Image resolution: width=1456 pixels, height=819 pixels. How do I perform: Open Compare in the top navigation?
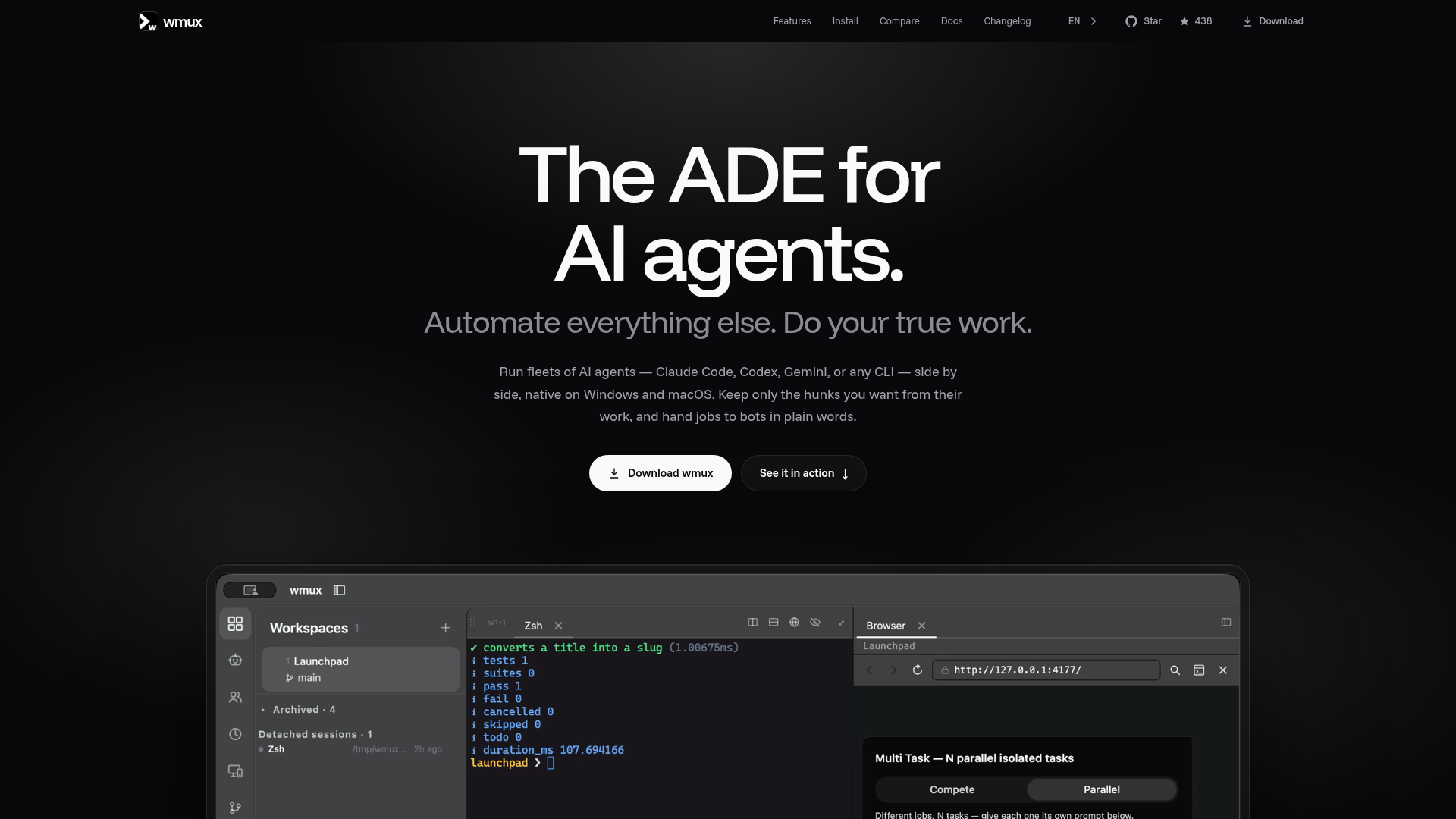click(x=899, y=21)
